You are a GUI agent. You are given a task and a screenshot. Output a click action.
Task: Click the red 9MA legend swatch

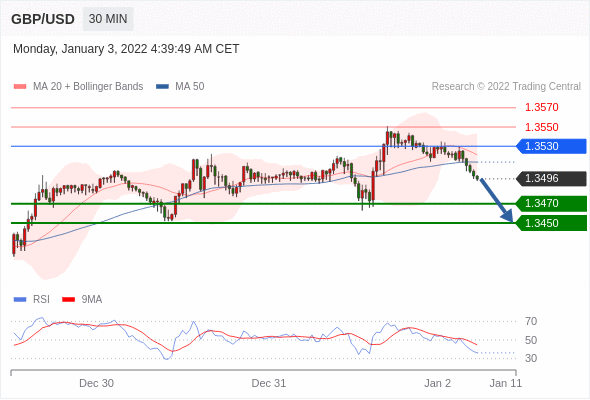[x=68, y=300]
